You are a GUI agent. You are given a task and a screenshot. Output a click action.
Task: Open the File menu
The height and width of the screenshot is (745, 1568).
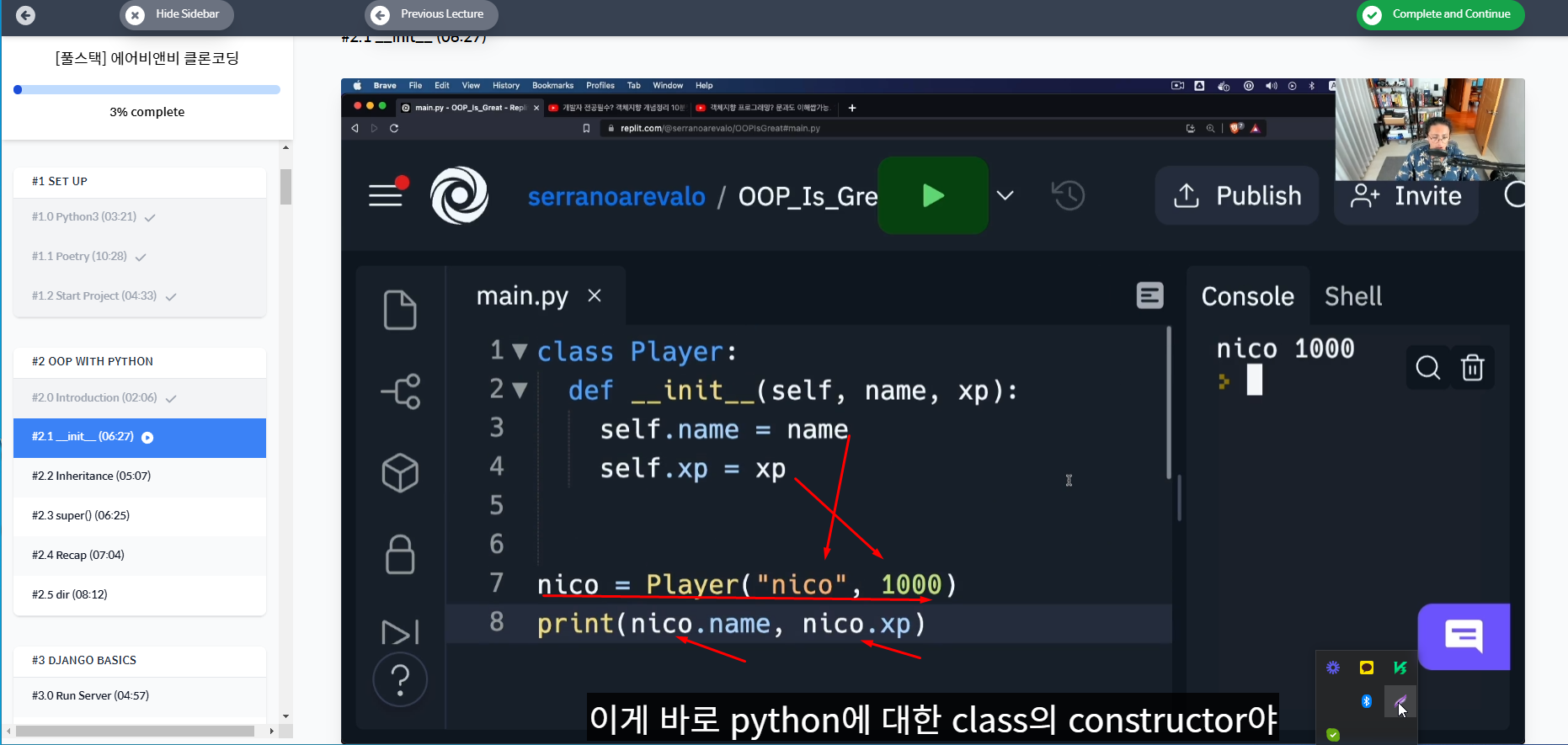point(415,86)
